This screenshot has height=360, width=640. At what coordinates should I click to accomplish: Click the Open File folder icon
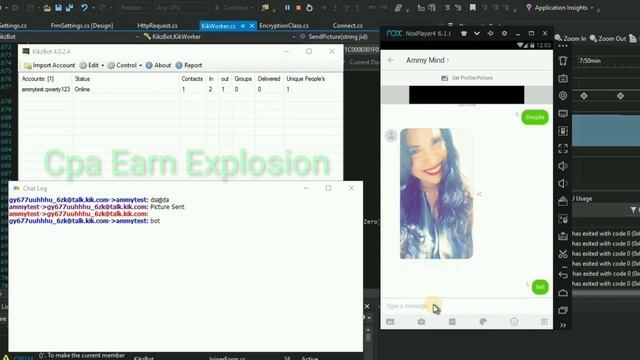click(x=47, y=8)
